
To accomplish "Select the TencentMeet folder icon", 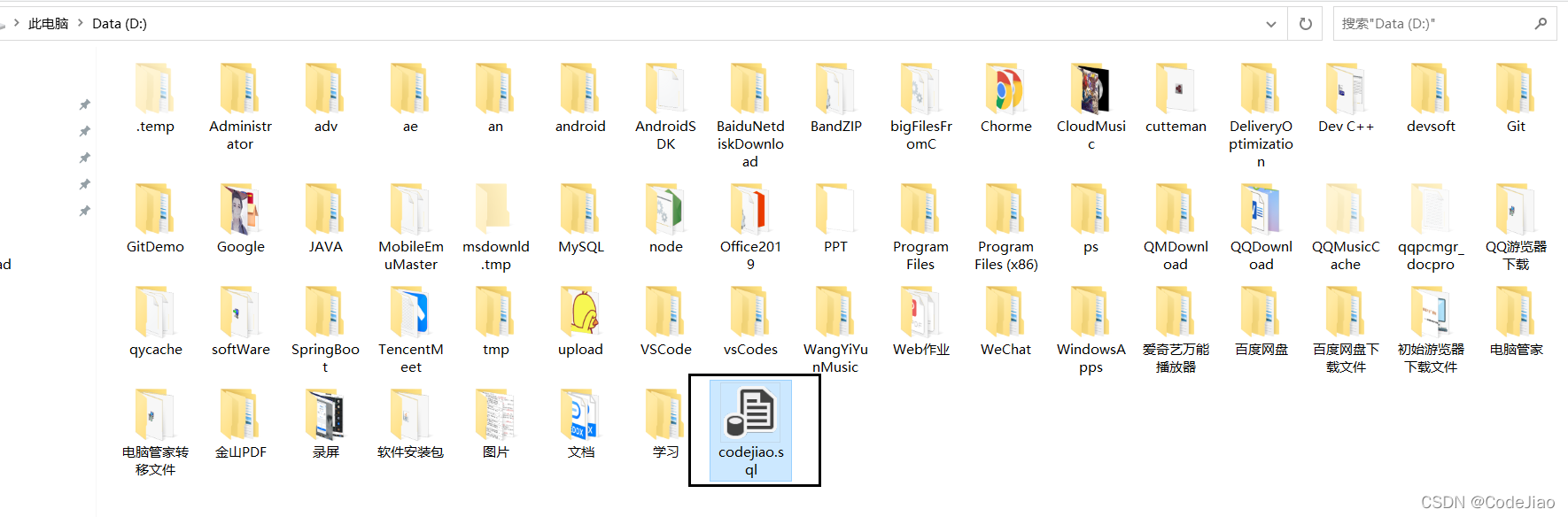I will click(x=410, y=313).
